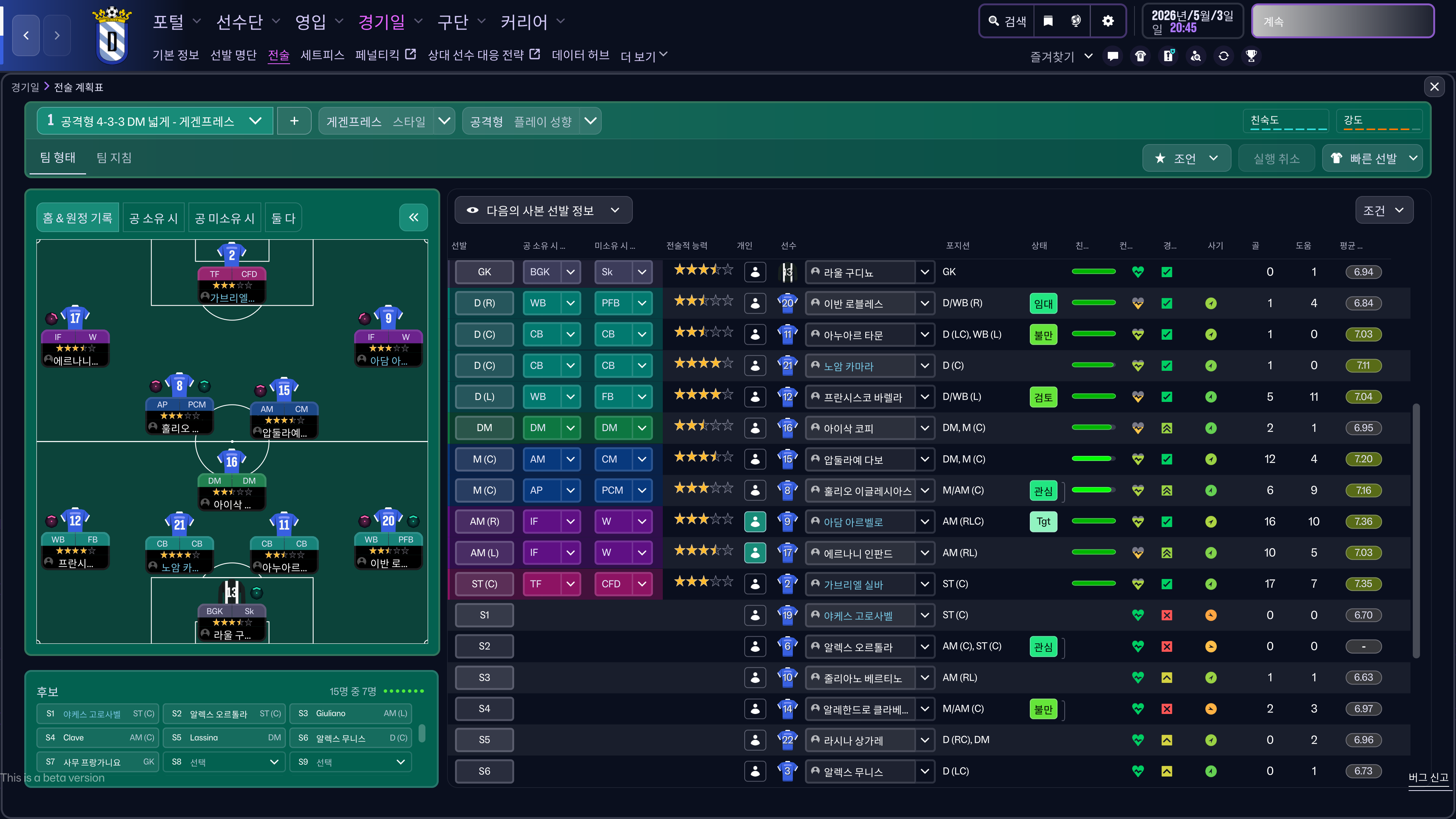Click the sync arrows shortcut icon
Viewport: 1456px width, 819px height.
tap(1223, 56)
